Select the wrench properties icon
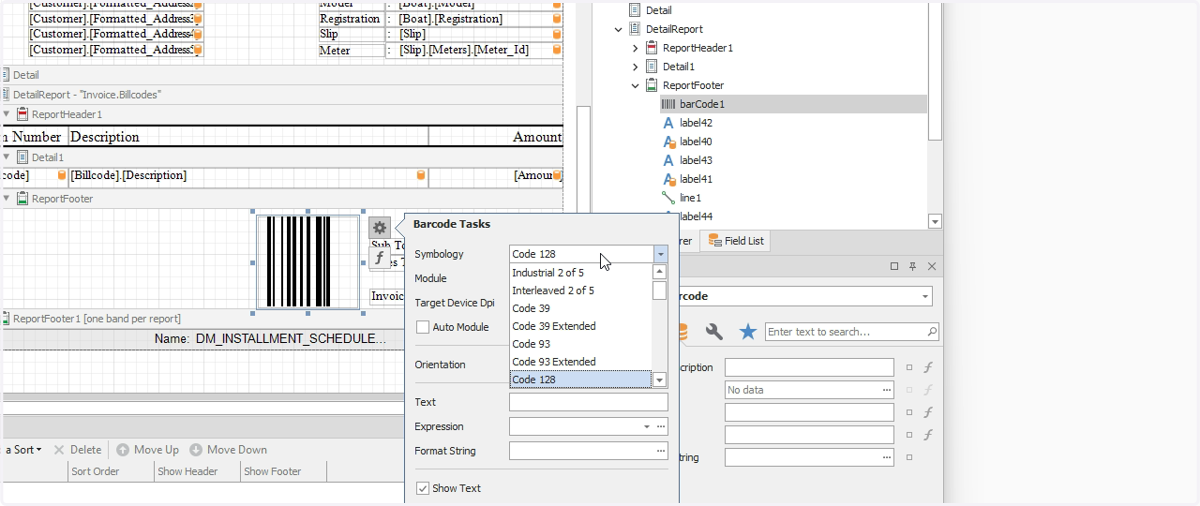The height and width of the screenshot is (506, 1200). pos(714,332)
